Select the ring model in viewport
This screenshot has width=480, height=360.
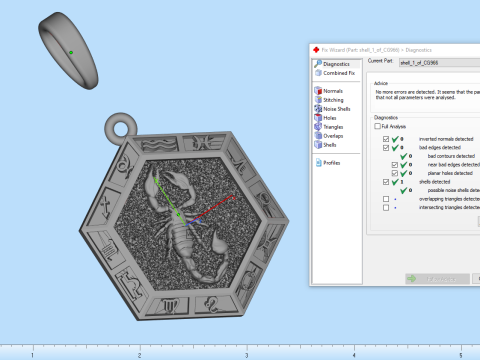(68, 51)
